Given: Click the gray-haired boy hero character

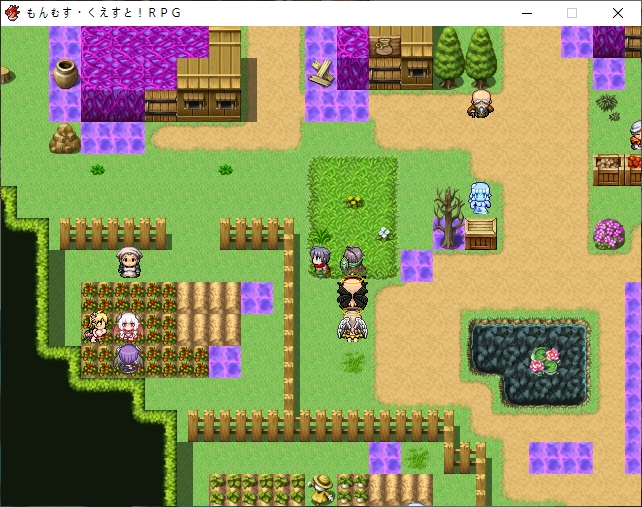Looking at the screenshot, I should pos(320,262).
